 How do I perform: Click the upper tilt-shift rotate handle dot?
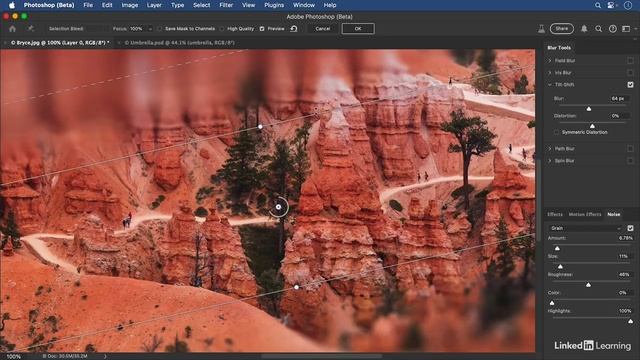click(x=260, y=127)
